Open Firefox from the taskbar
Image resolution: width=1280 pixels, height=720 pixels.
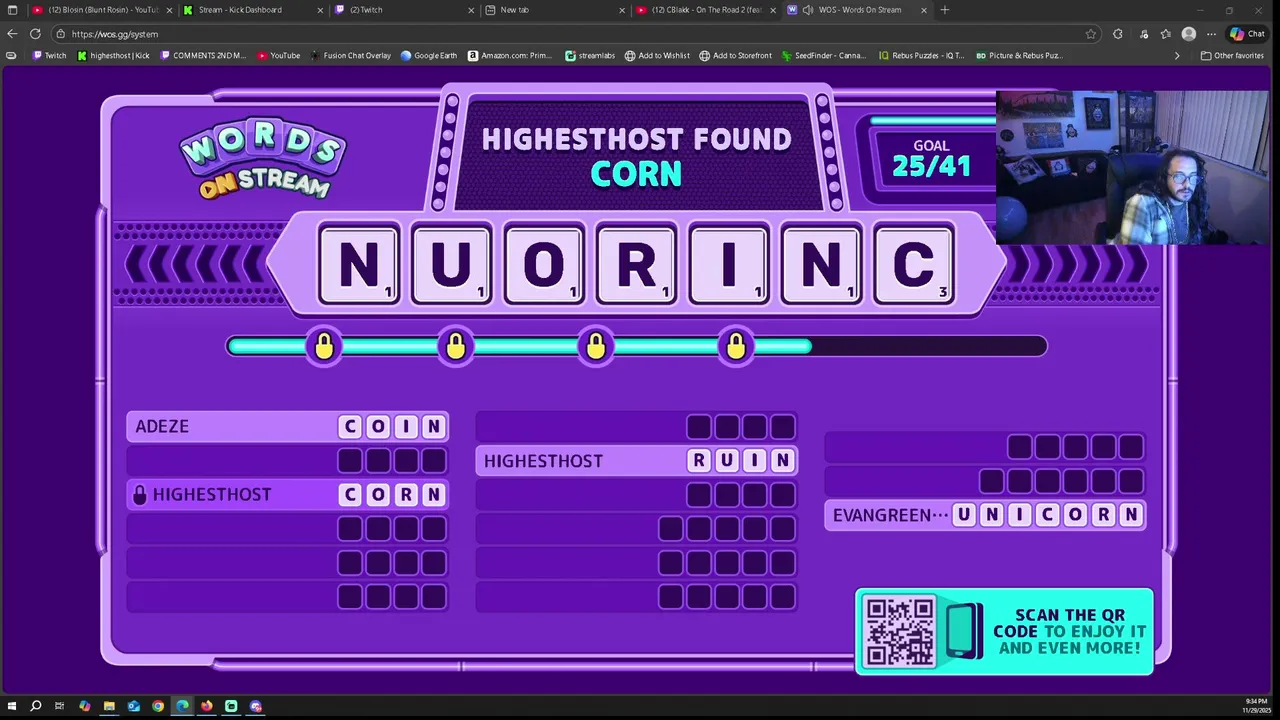[207, 706]
